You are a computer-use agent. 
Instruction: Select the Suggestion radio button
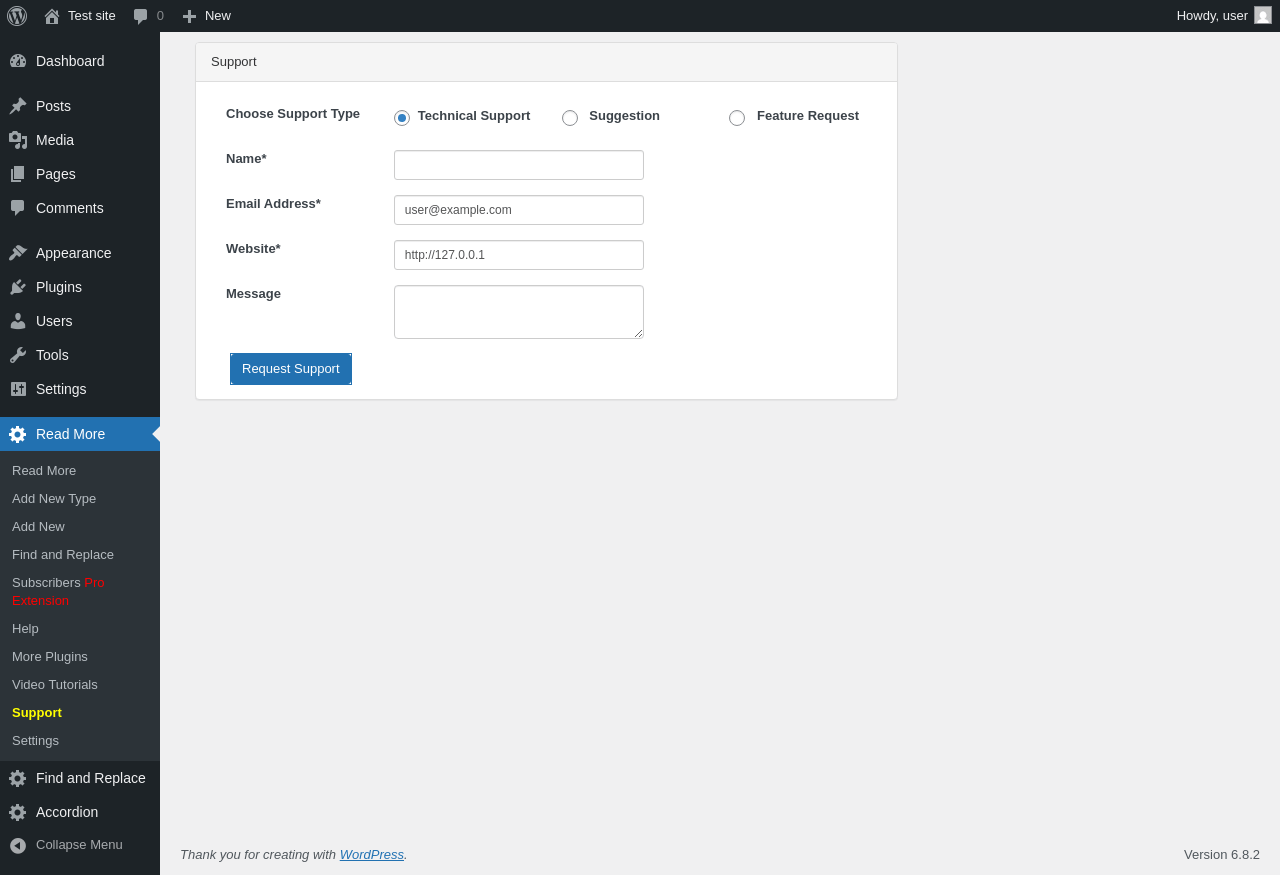570,118
